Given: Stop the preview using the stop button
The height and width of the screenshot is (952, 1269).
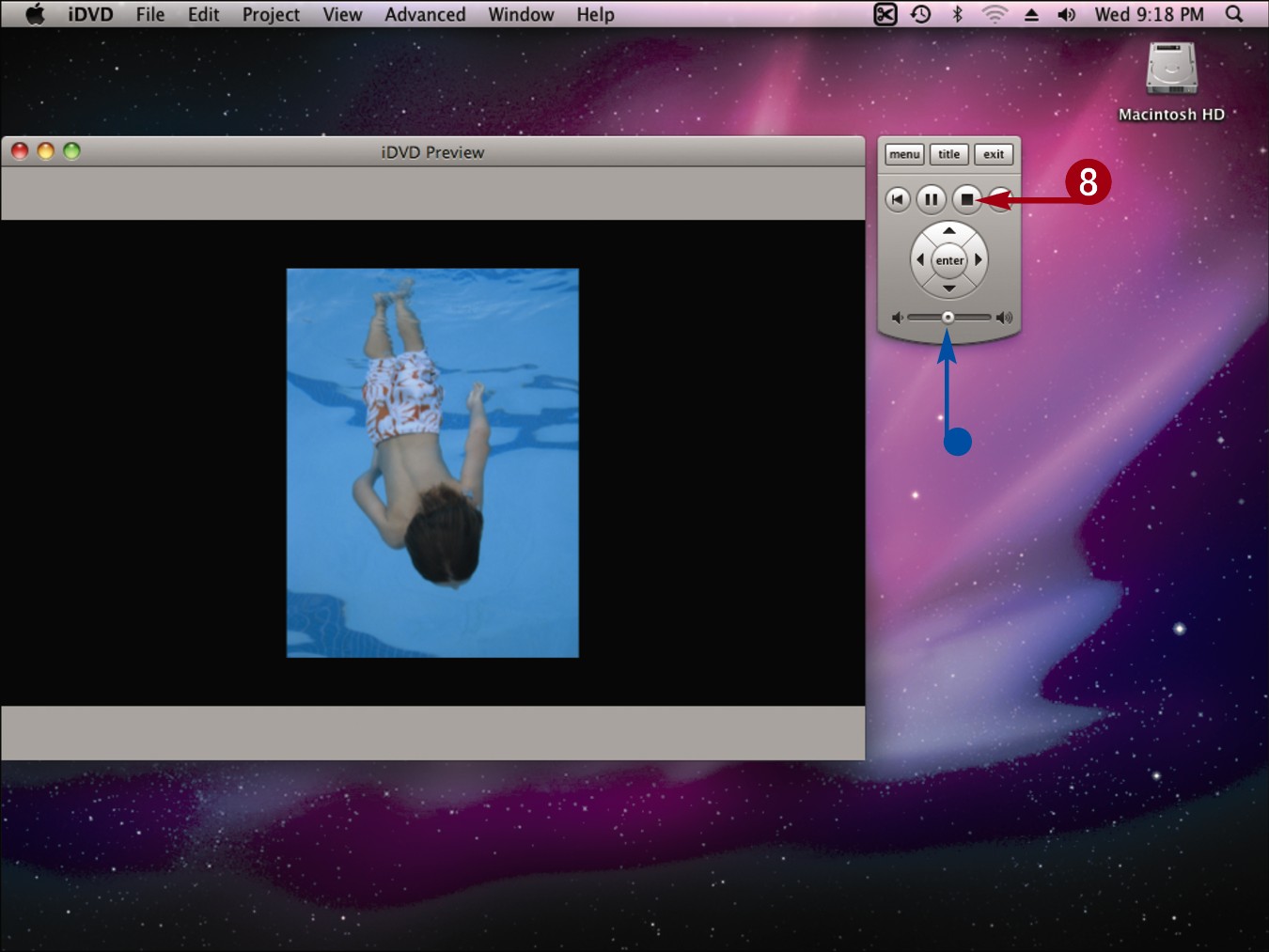Looking at the screenshot, I should coord(966,199).
